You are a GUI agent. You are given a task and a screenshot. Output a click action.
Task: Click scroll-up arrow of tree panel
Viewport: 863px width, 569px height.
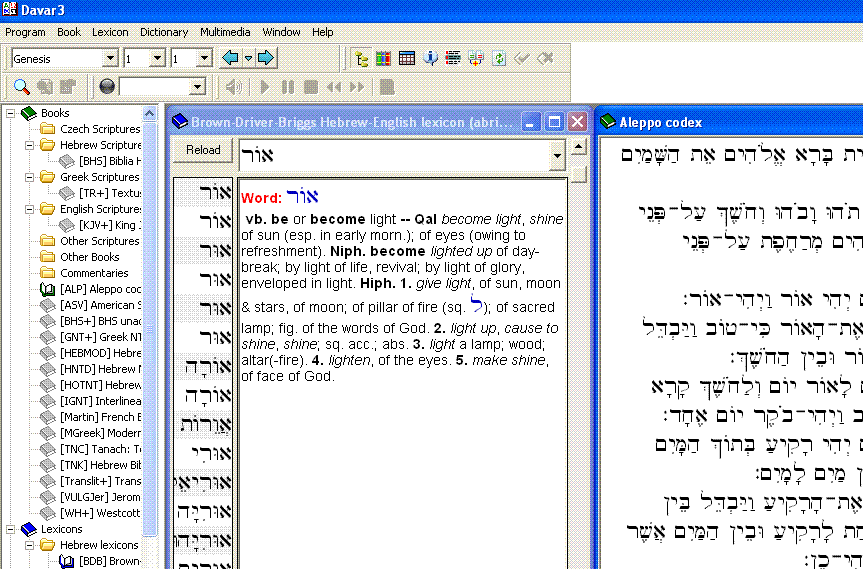(x=150, y=113)
